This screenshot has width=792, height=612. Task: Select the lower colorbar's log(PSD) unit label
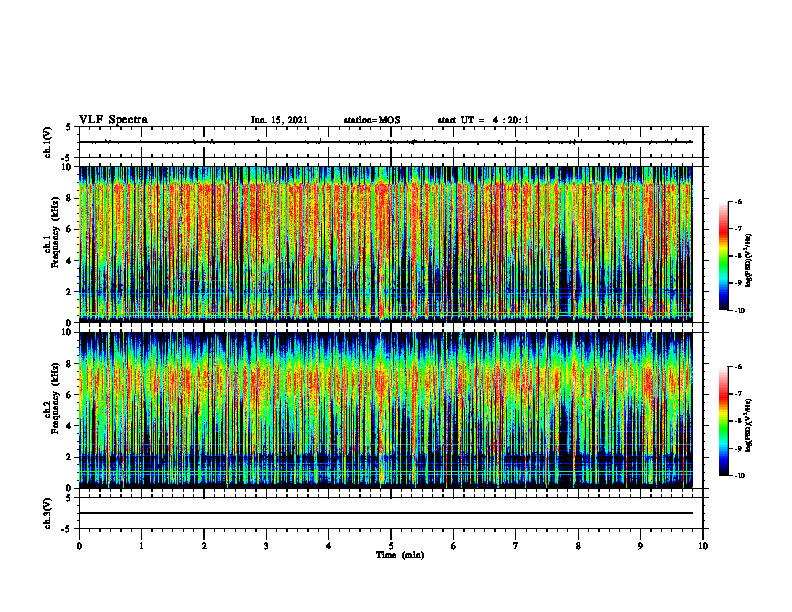[x=749, y=425]
